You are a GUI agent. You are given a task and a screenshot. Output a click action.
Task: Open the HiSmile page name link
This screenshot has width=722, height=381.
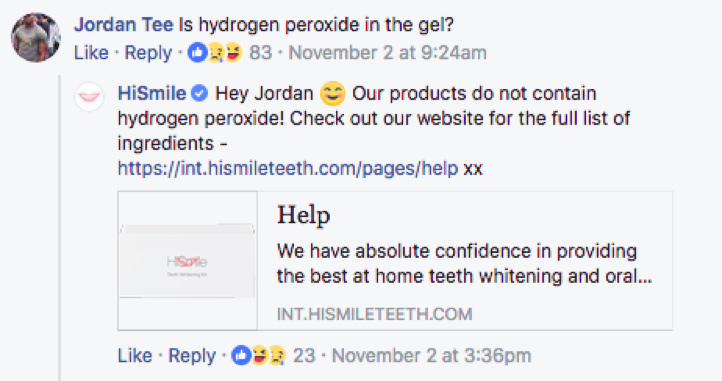coord(152,94)
